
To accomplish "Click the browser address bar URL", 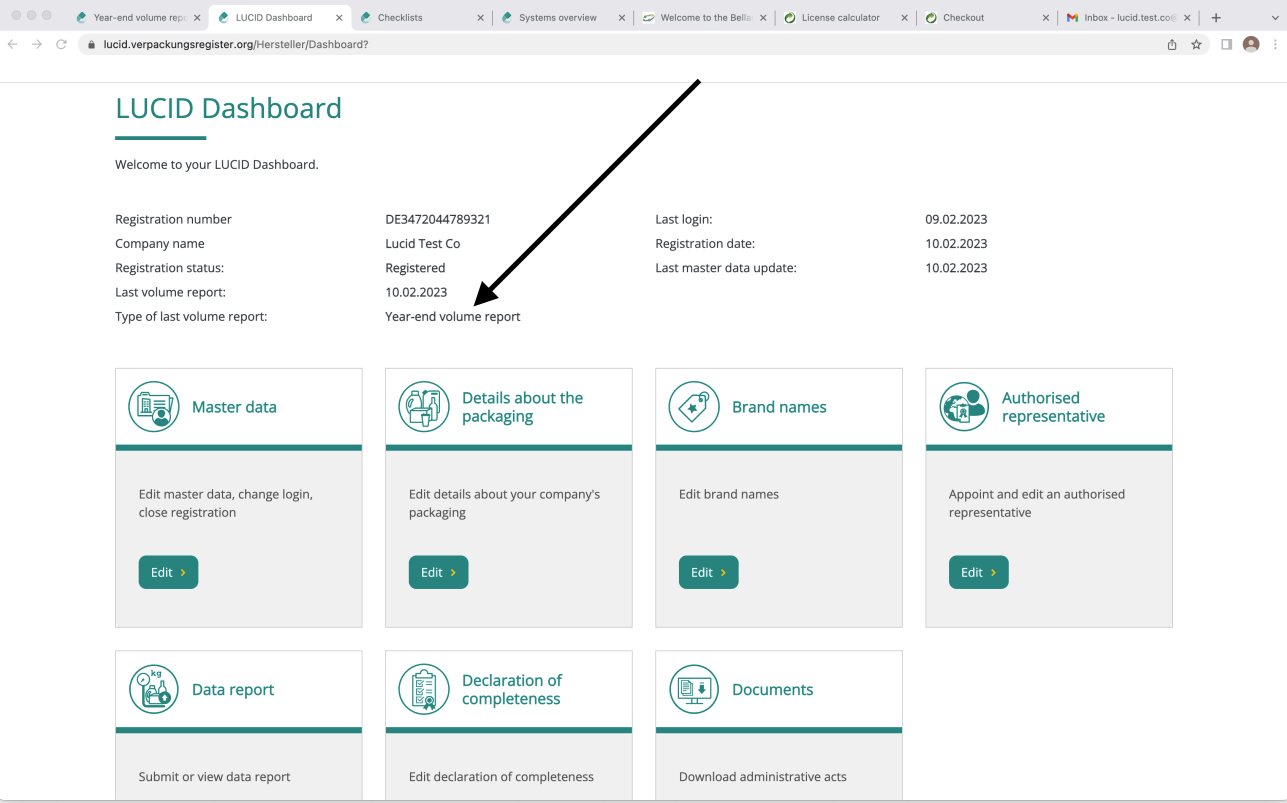I will 235,44.
